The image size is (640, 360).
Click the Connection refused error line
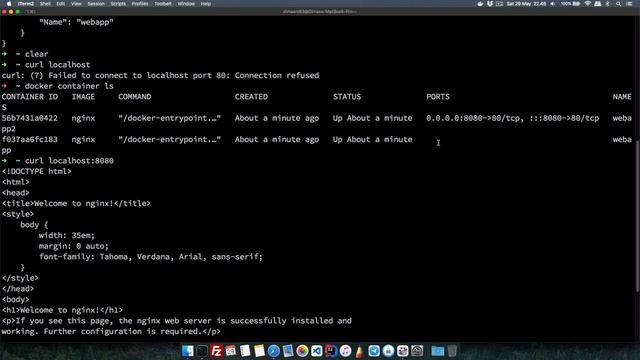[x=160, y=76]
